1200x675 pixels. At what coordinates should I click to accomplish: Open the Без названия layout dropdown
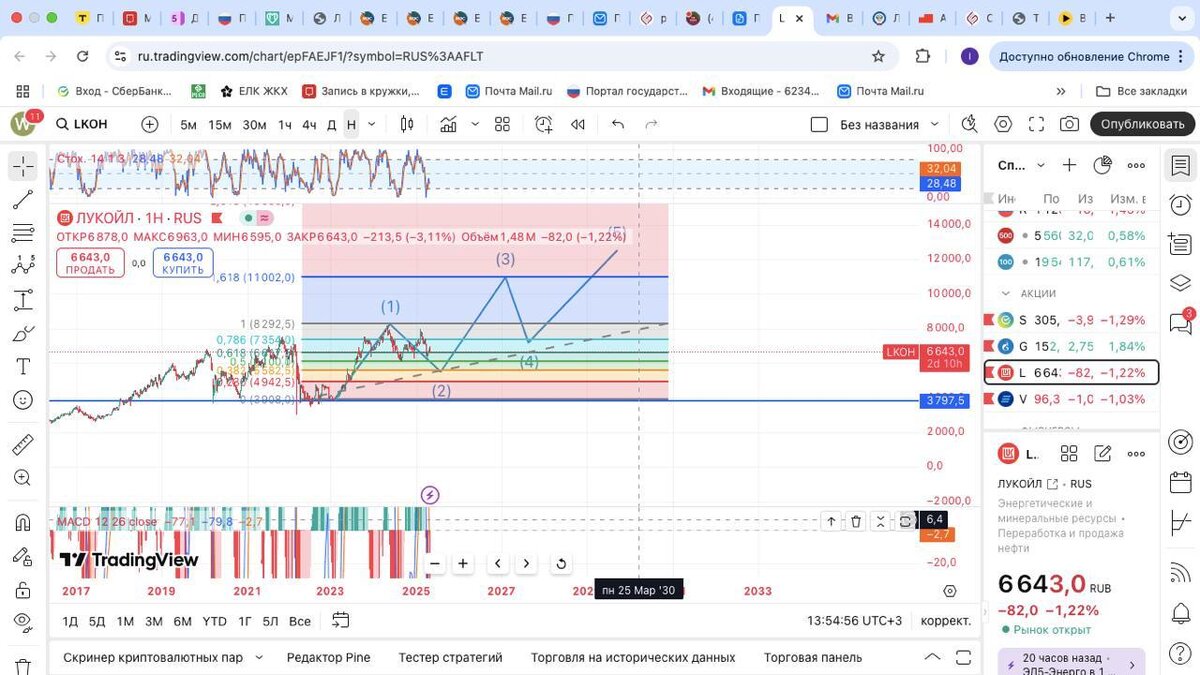(890, 125)
